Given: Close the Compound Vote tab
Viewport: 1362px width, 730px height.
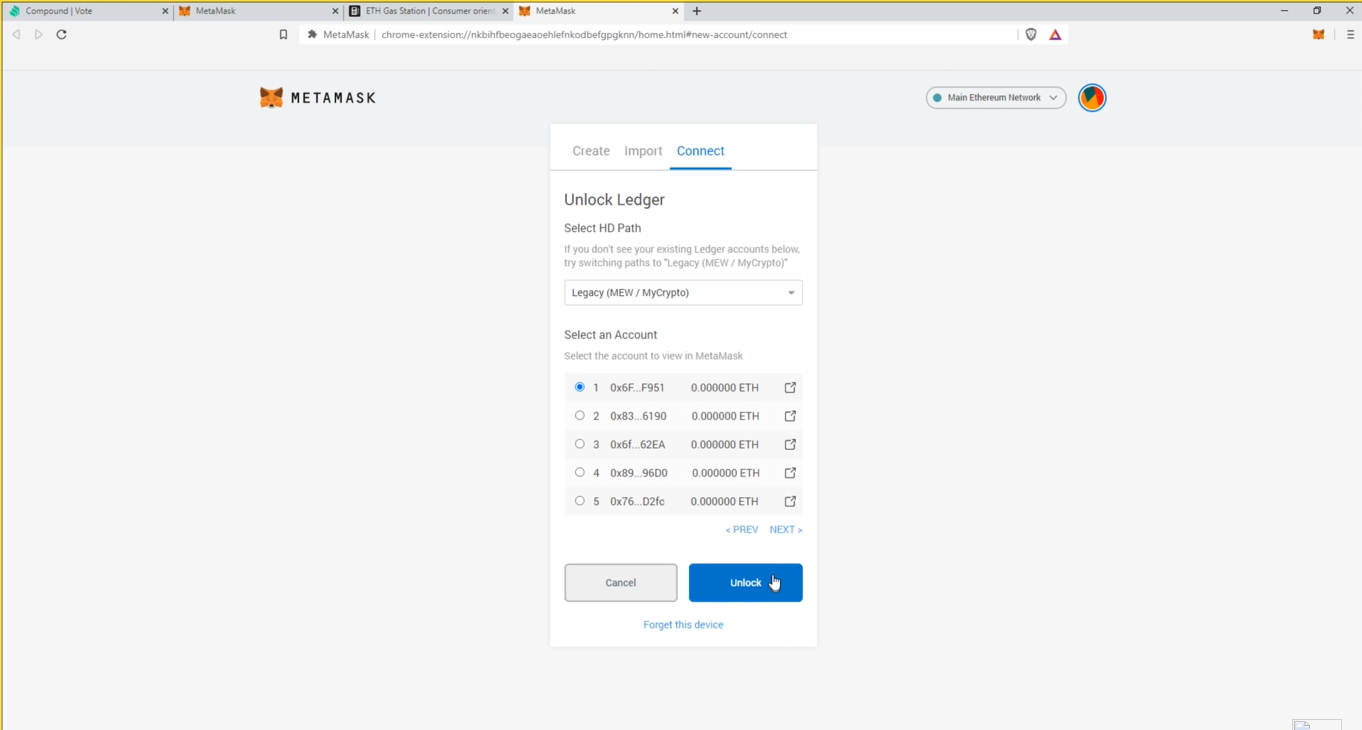Looking at the screenshot, I should 165,11.
